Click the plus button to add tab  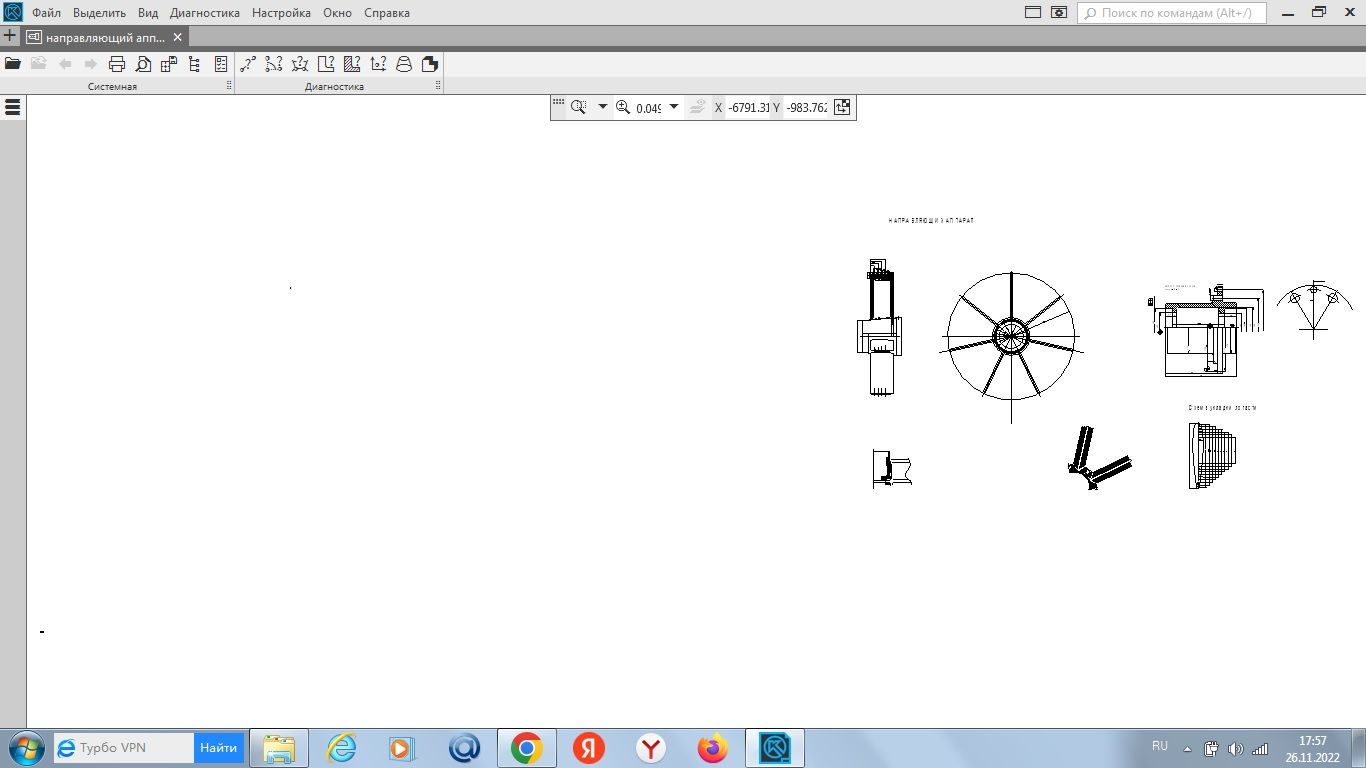pyautogui.click(x=10, y=36)
